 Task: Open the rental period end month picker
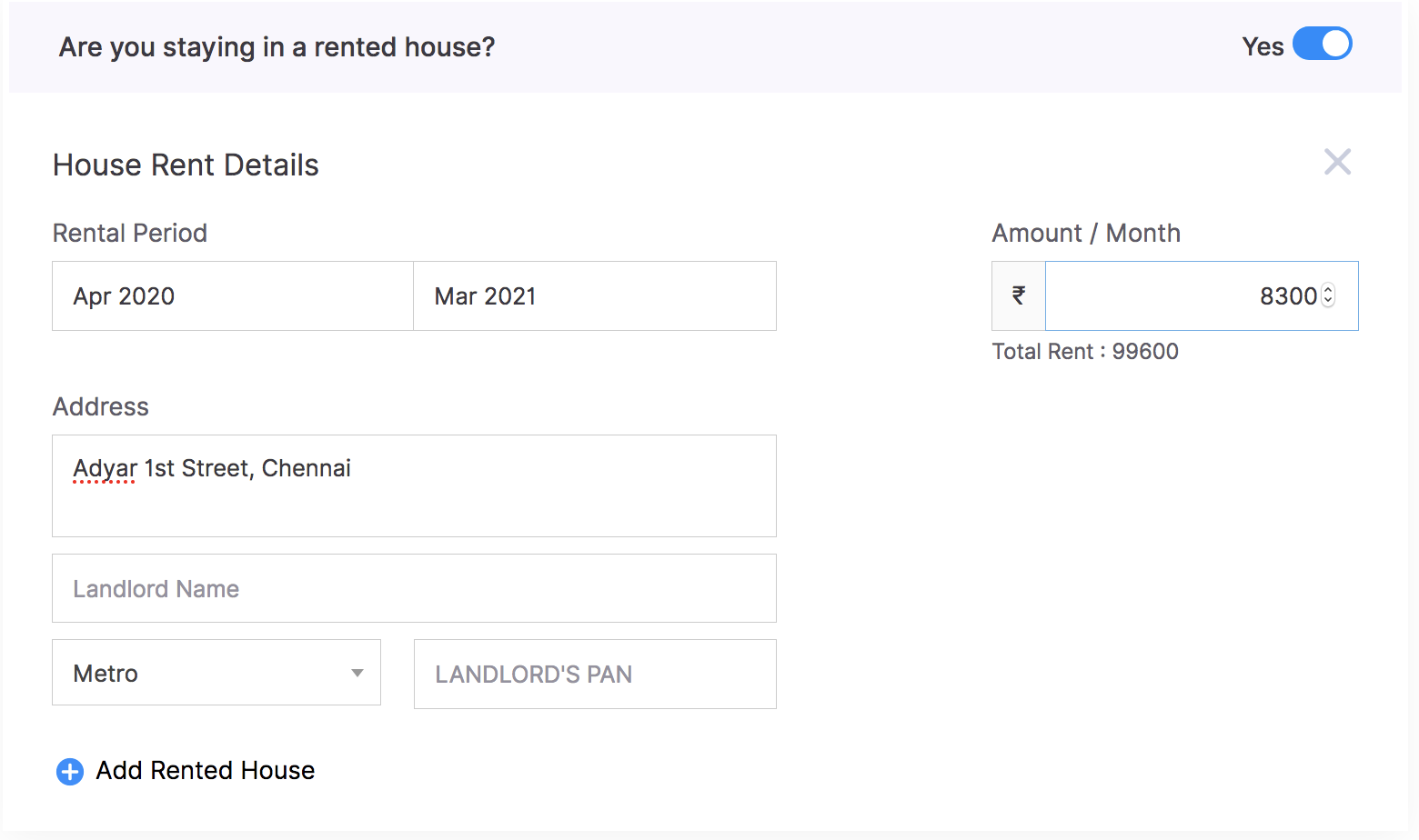pyautogui.click(x=594, y=295)
